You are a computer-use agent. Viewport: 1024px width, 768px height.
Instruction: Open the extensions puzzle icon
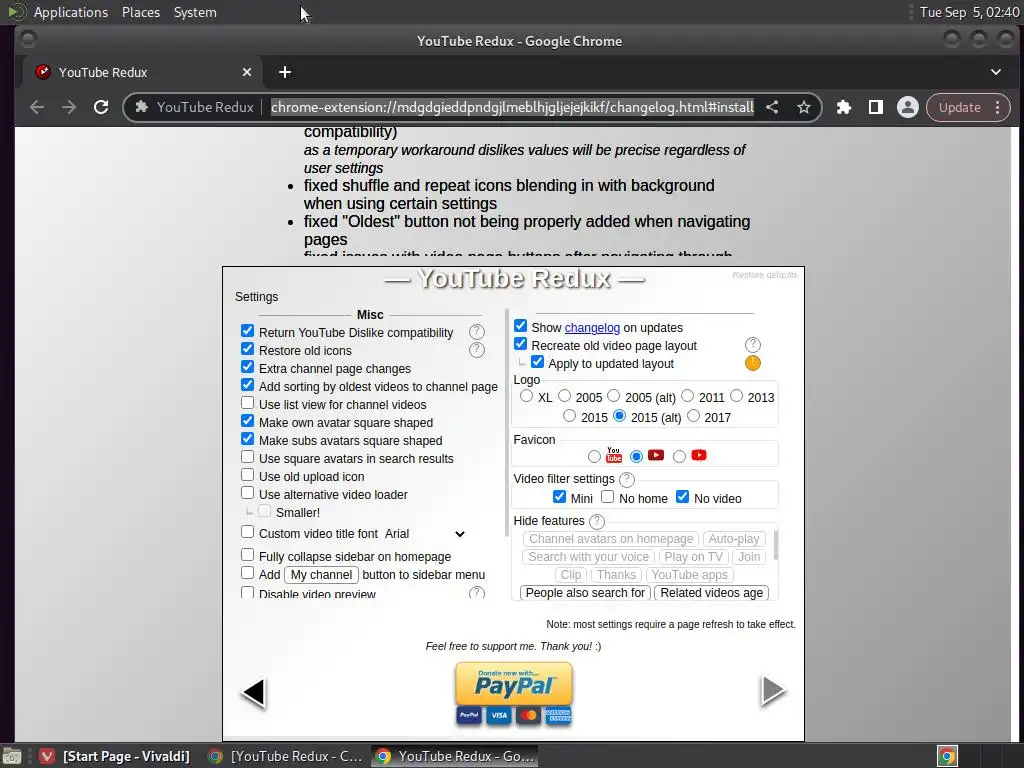click(x=844, y=107)
